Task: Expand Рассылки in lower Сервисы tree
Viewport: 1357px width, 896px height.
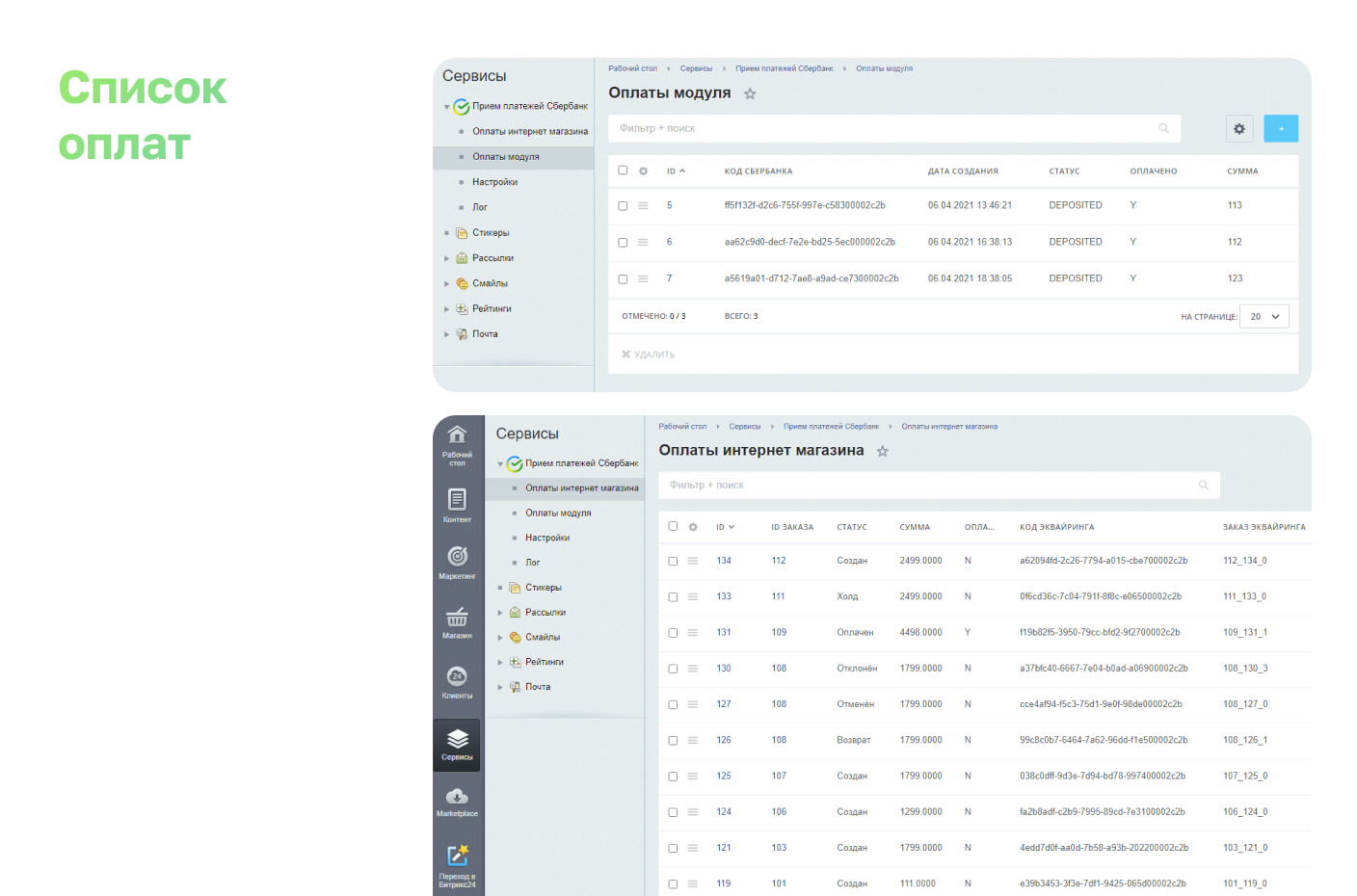Action: 499,613
